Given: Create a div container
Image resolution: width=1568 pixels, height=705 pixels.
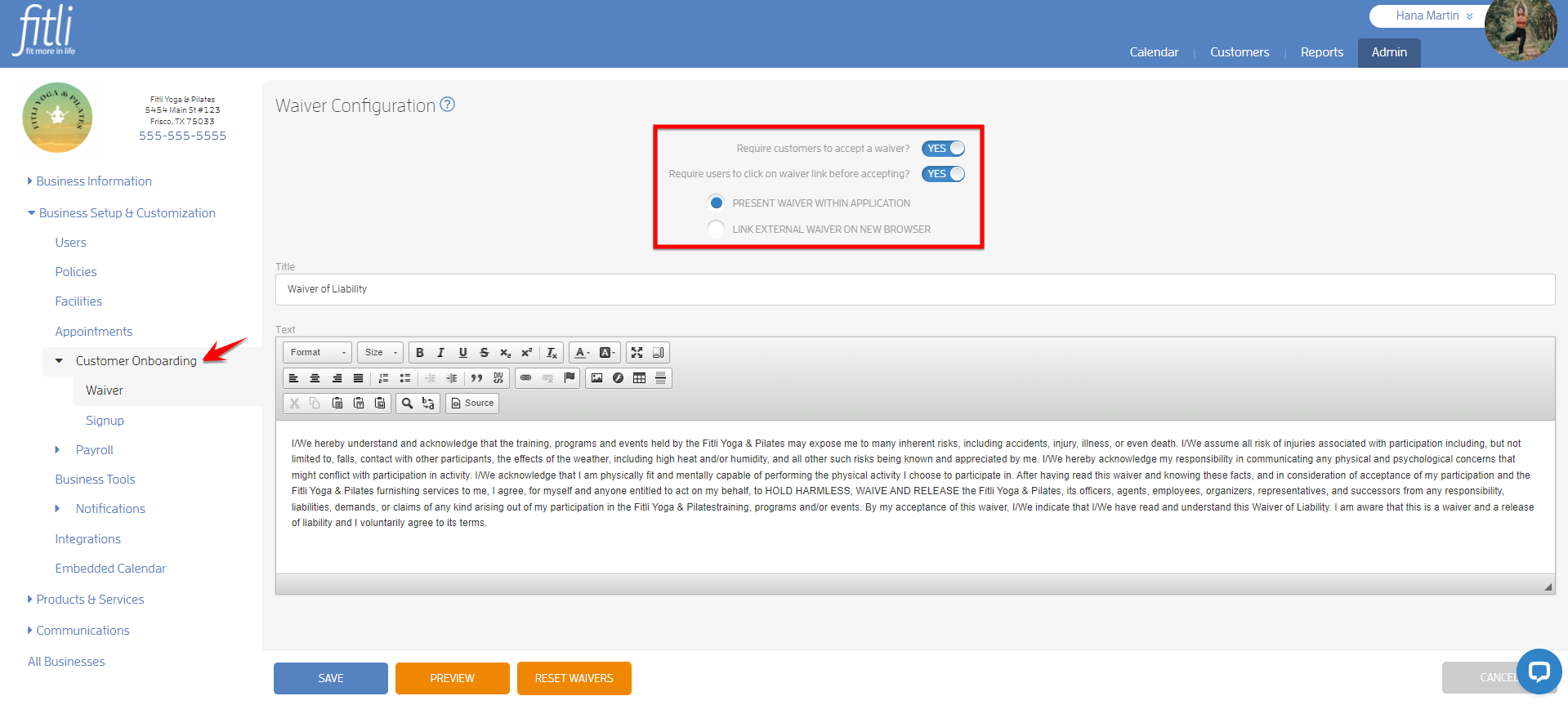Looking at the screenshot, I should (x=498, y=378).
